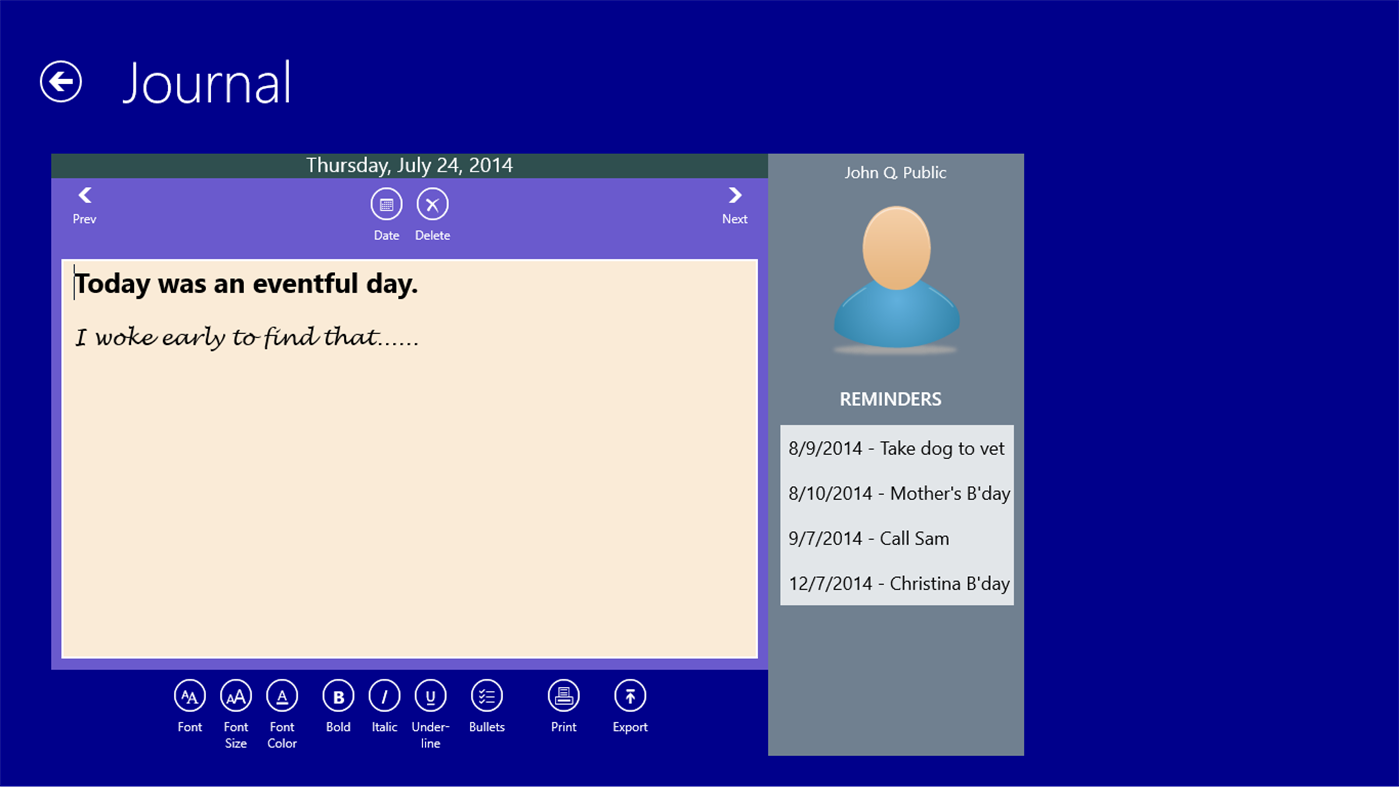Toggle Italic formatting
The height and width of the screenshot is (787, 1399).
384,694
